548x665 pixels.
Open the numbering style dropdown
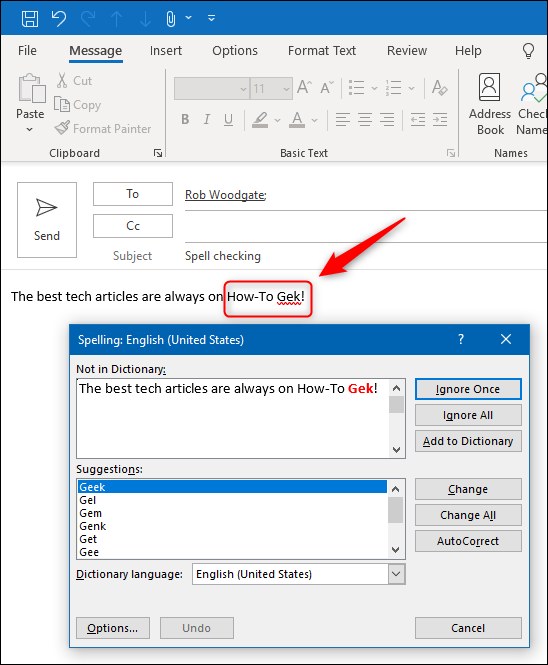[411, 88]
